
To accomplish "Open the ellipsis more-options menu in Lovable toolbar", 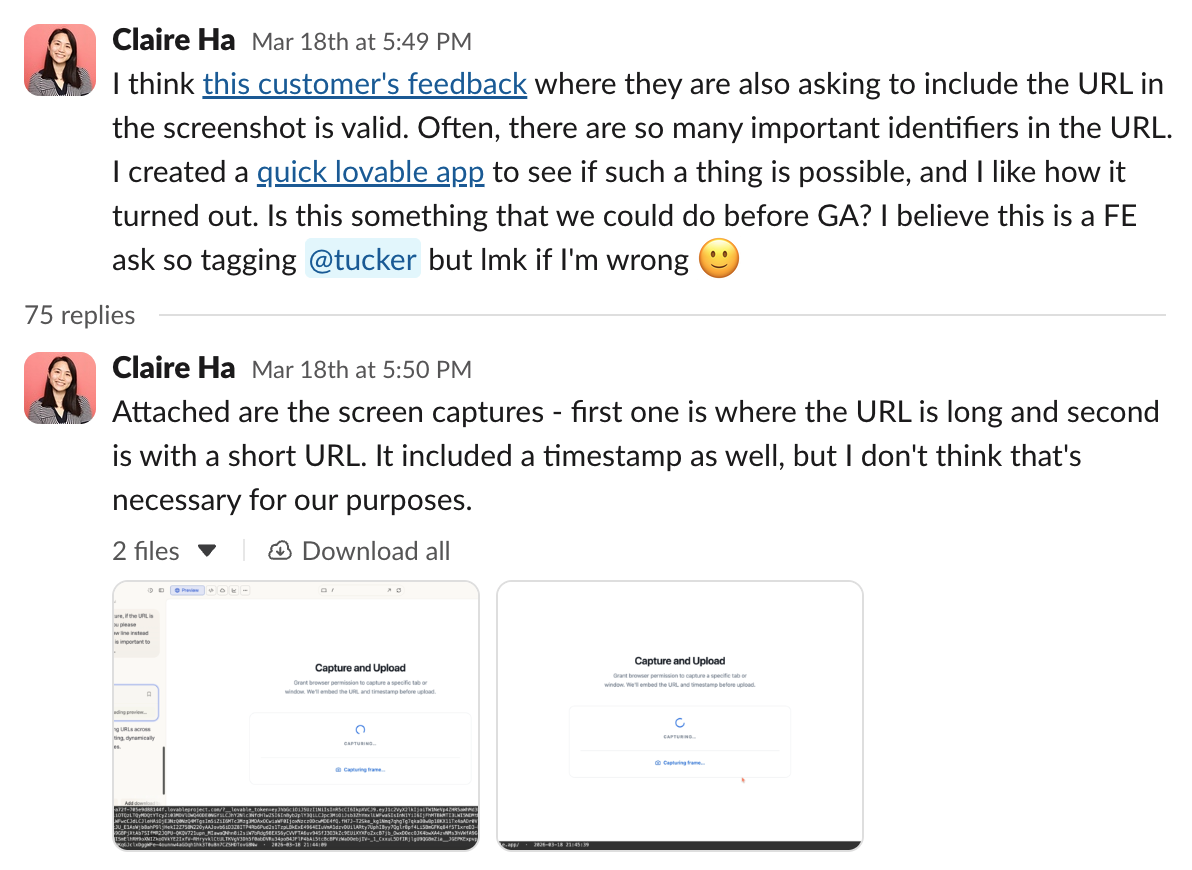I will 244,590.
